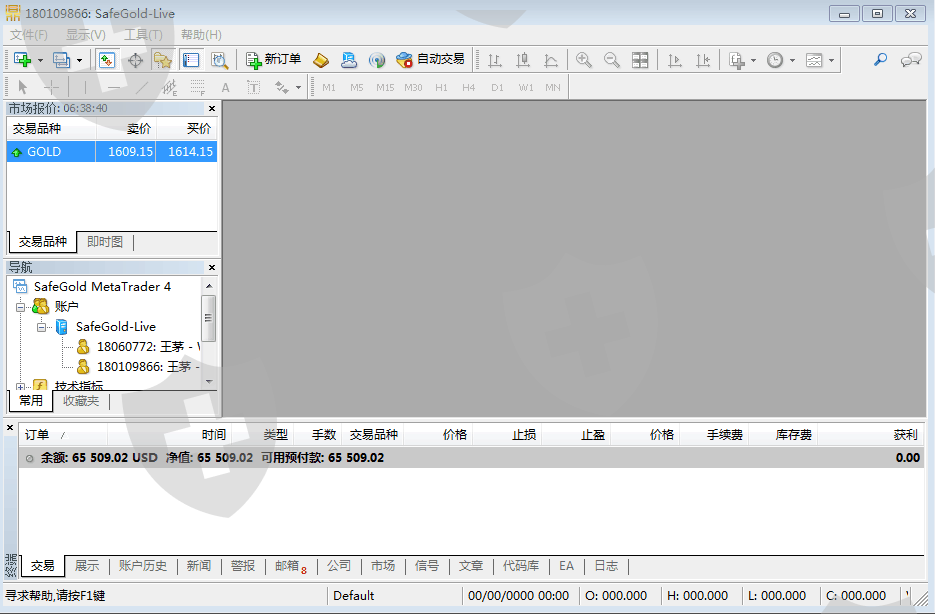The image size is (935, 614).
Task: Click the 新订单 (New Order) button
Action: pyautogui.click(x=273, y=60)
